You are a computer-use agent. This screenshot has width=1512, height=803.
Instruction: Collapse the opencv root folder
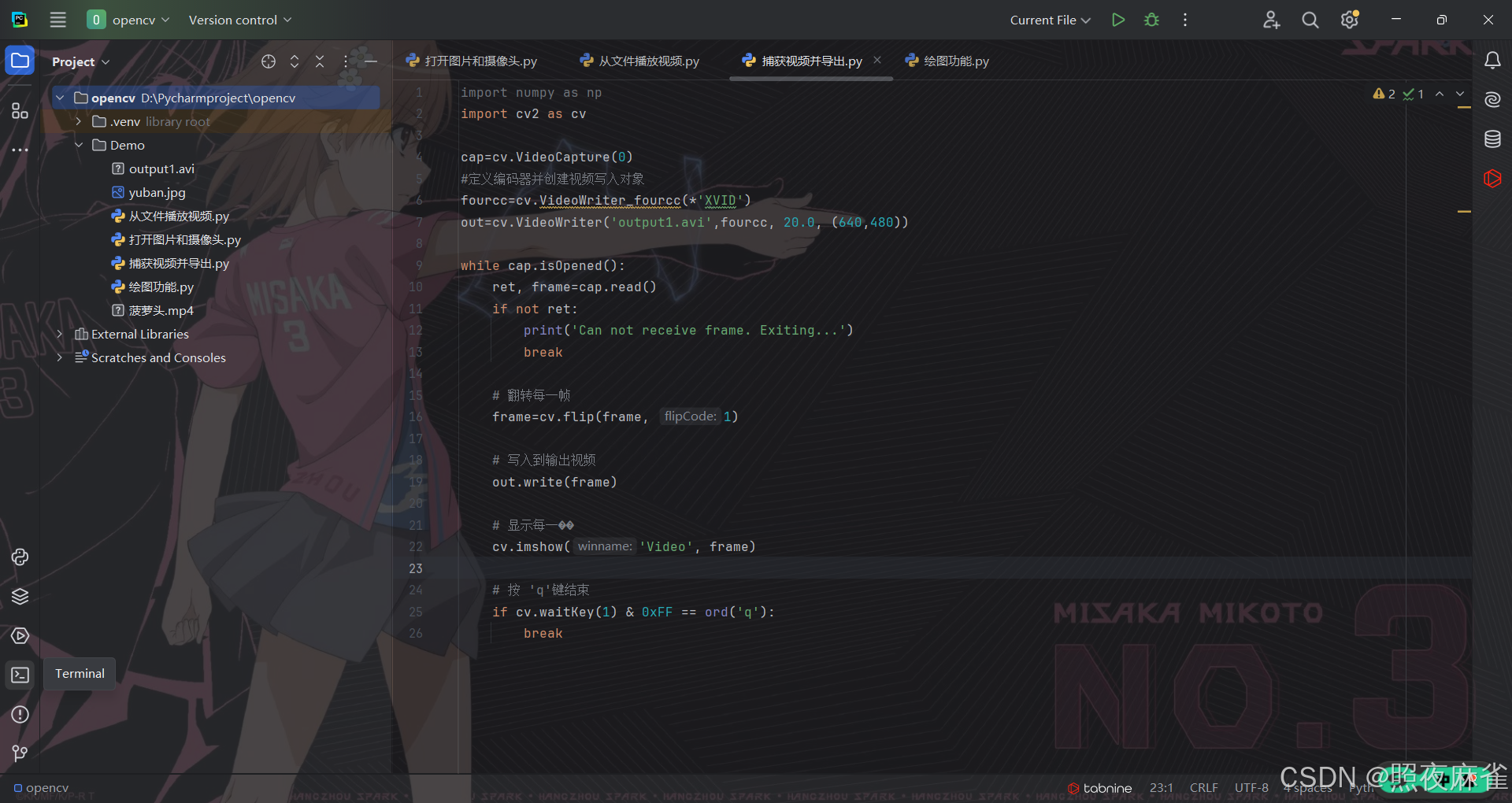point(60,98)
